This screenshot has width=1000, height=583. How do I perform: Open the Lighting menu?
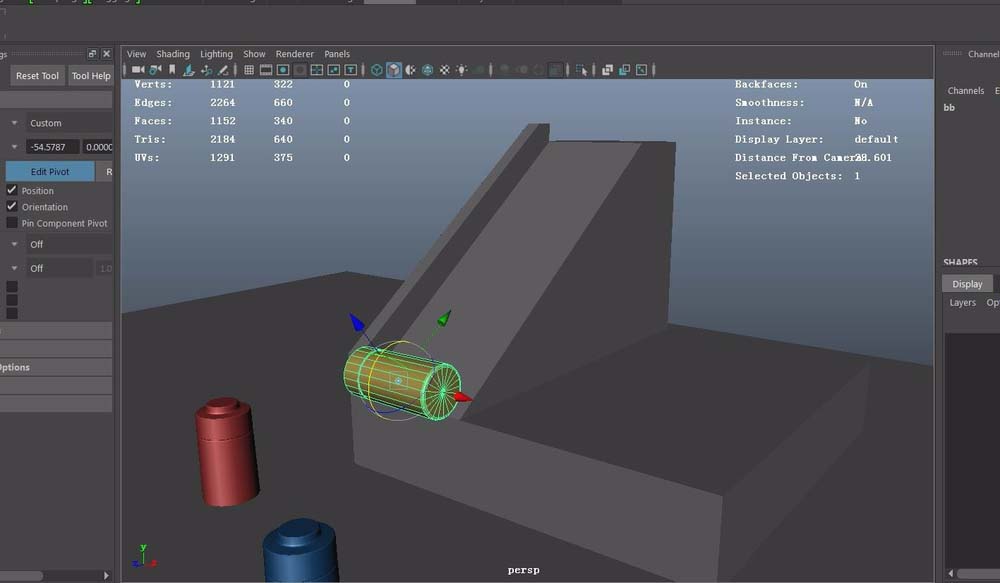tap(216, 54)
